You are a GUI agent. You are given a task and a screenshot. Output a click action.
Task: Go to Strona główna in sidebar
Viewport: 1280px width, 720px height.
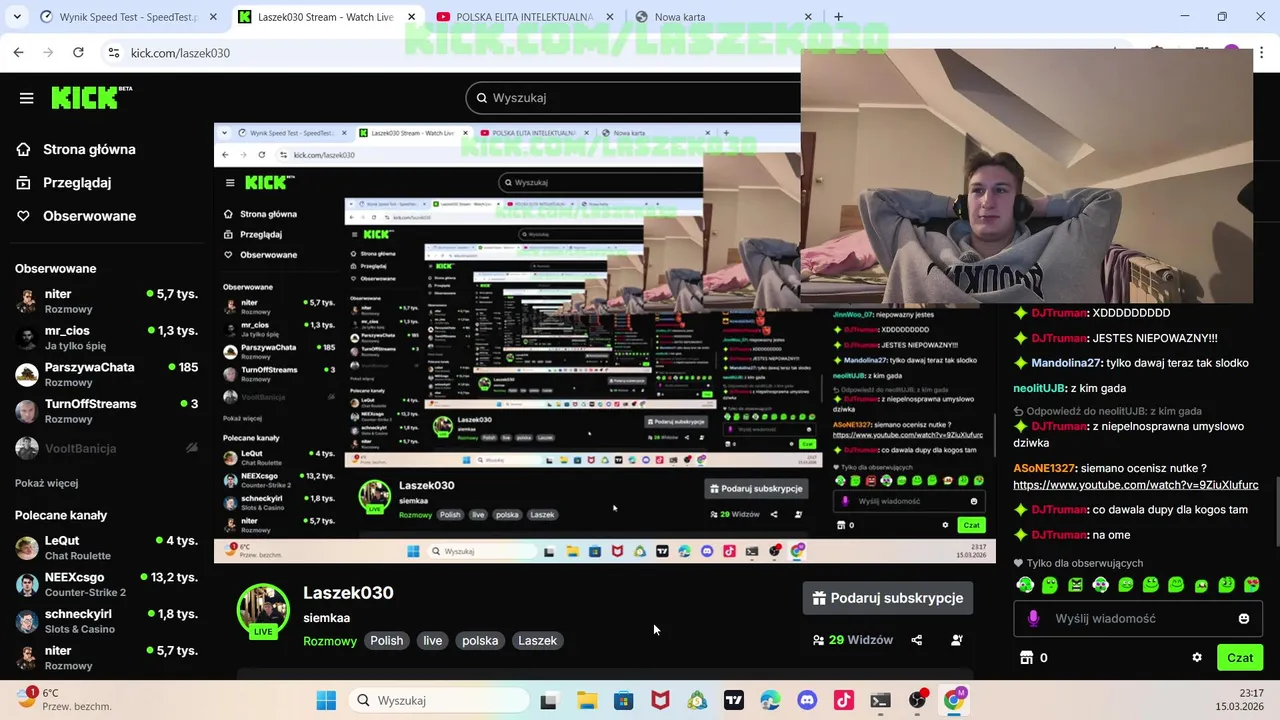[x=76, y=149]
